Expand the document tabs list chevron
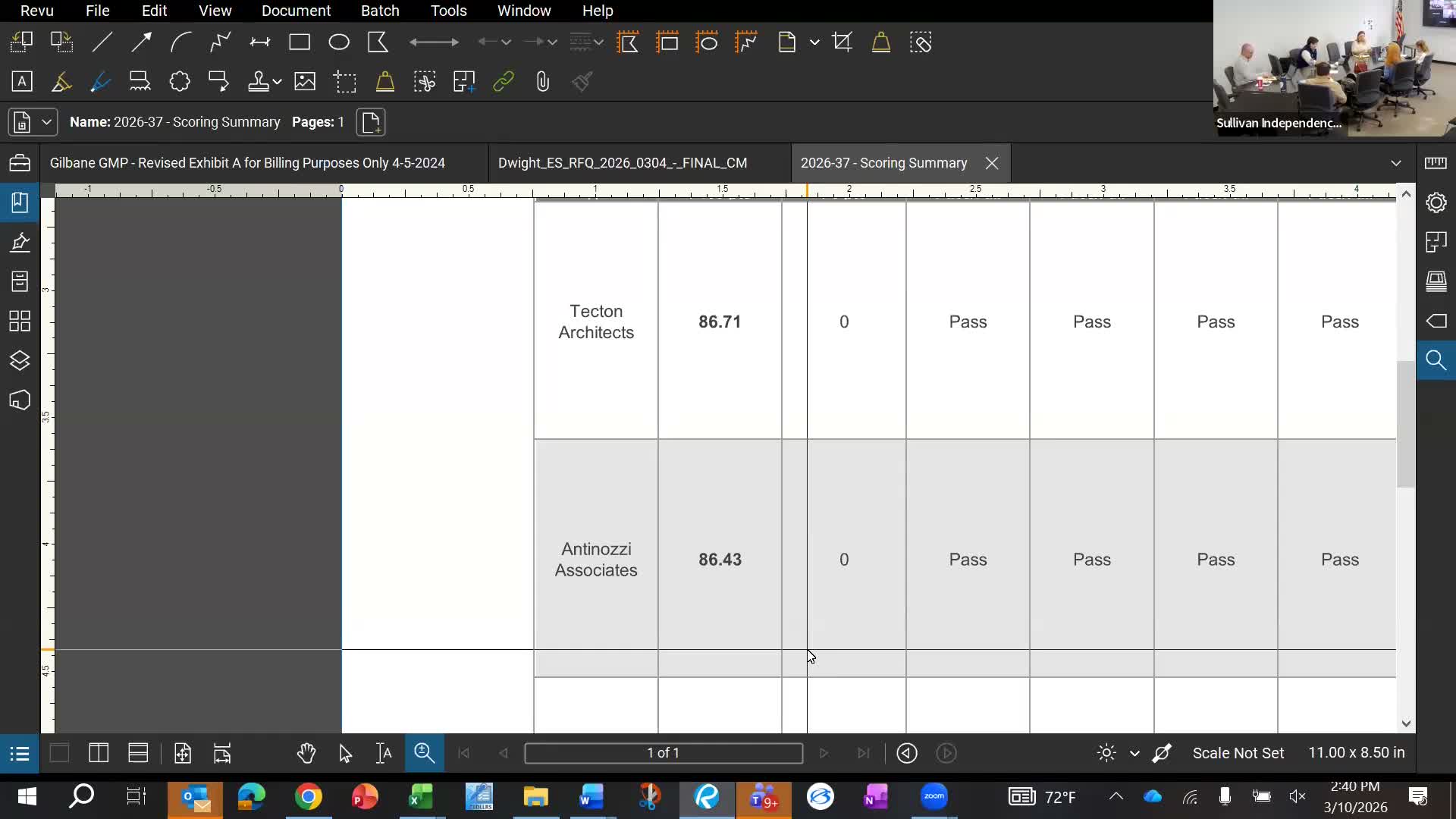Viewport: 1456px width, 819px height. click(x=1395, y=163)
